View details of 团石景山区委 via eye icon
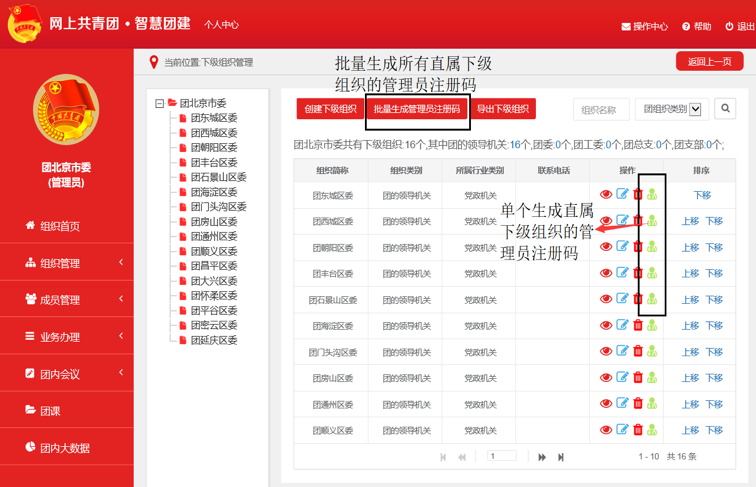Viewport: 756px width, 487px height. coord(606,299)
